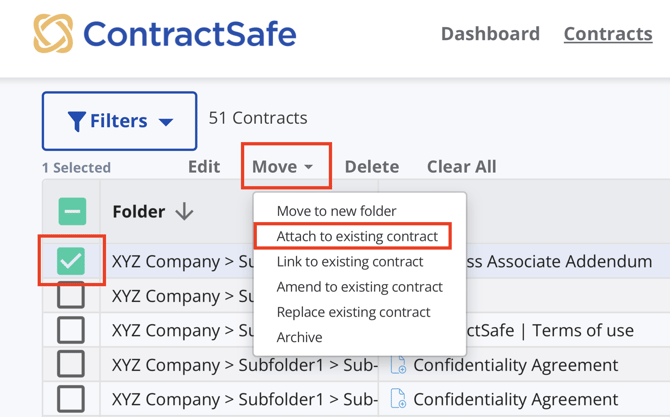Check the second contract row checkbox
Screen dimensions: 670x417
71,296
